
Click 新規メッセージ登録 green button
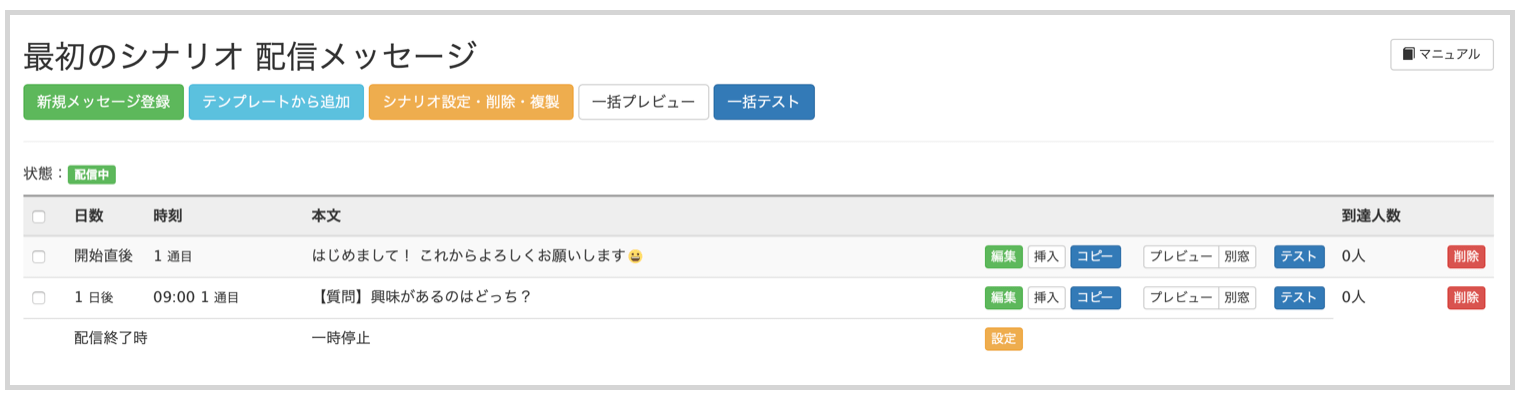click(x=103, y=102)
